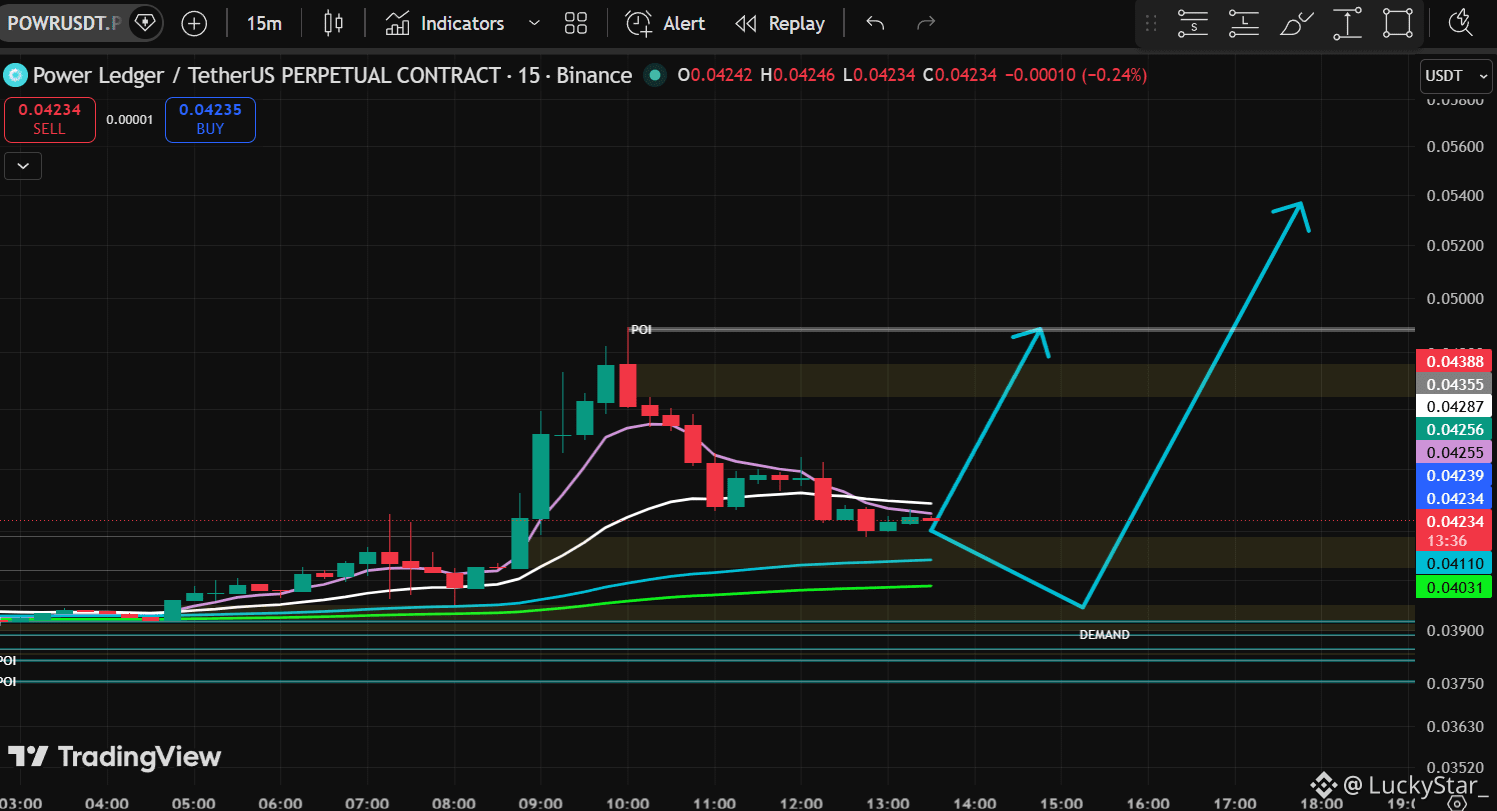Click the 0.03900 price scale tick
This screenshot has width=1497, height=811.
pyautogui.click(x=1455, y=631)
